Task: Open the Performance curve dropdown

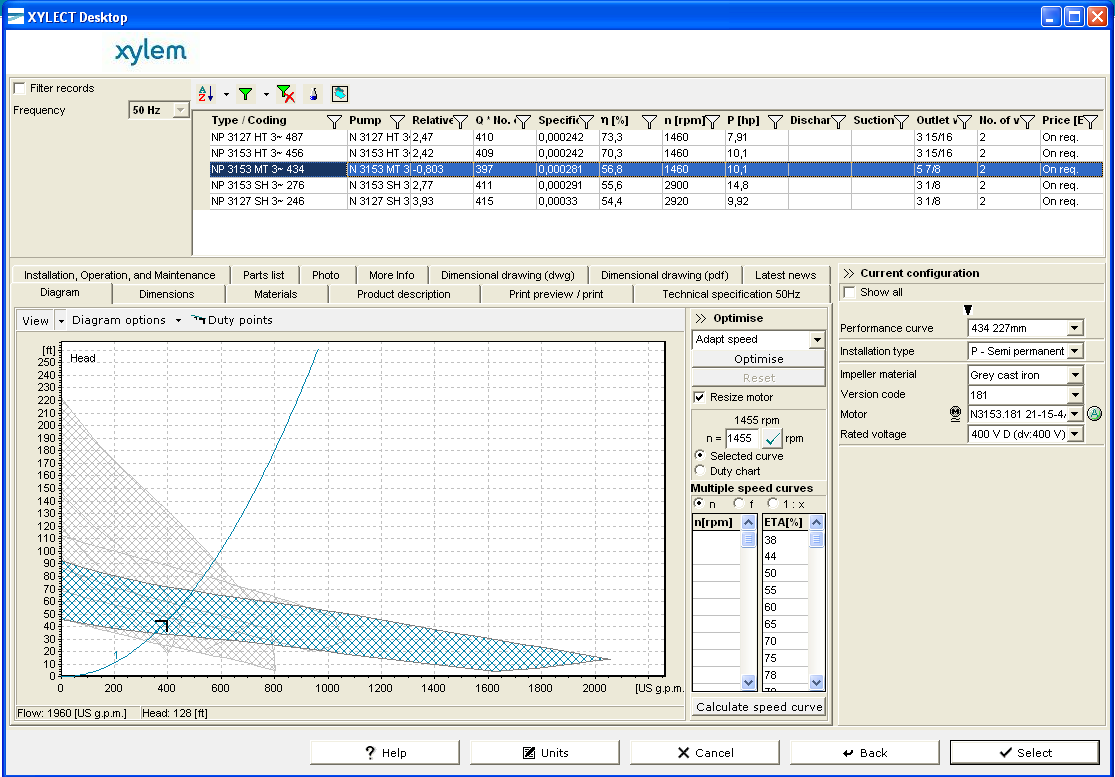Action: [x=1074, y=328]
